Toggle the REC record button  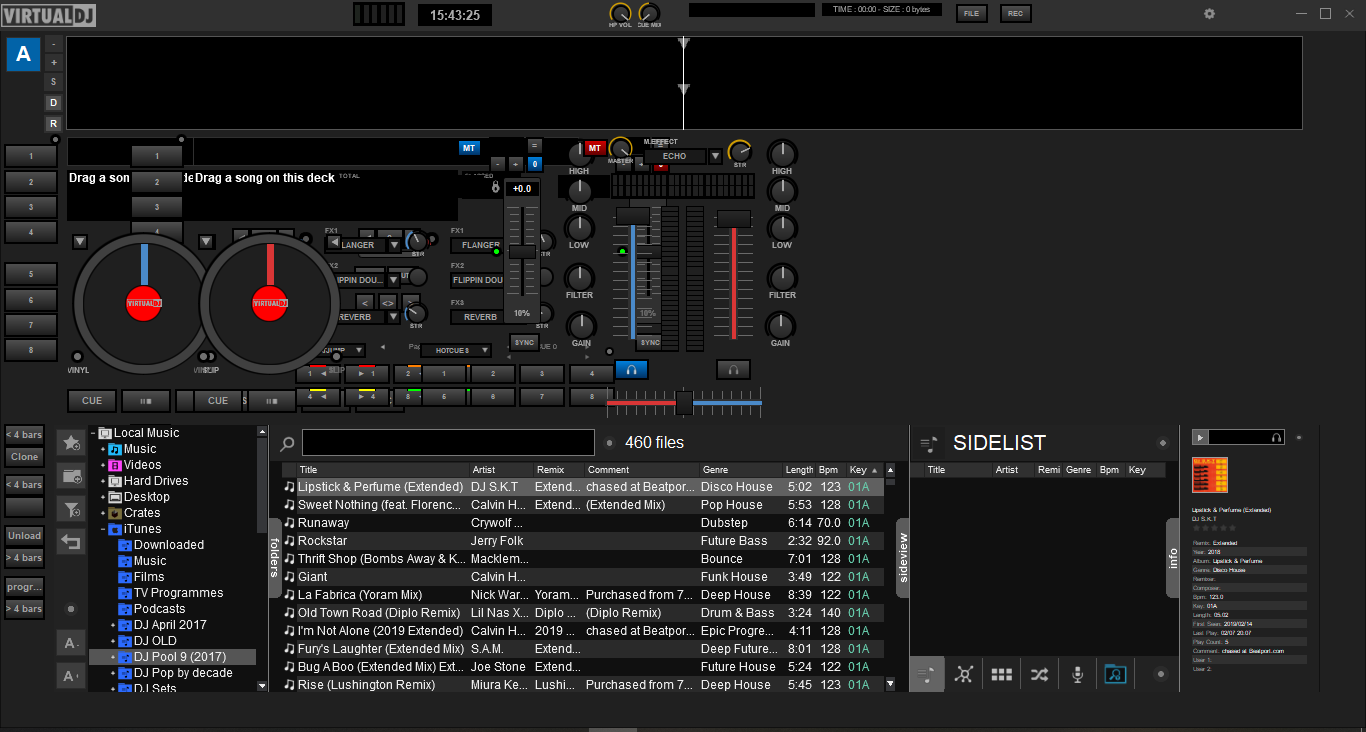coord(1015,14)
